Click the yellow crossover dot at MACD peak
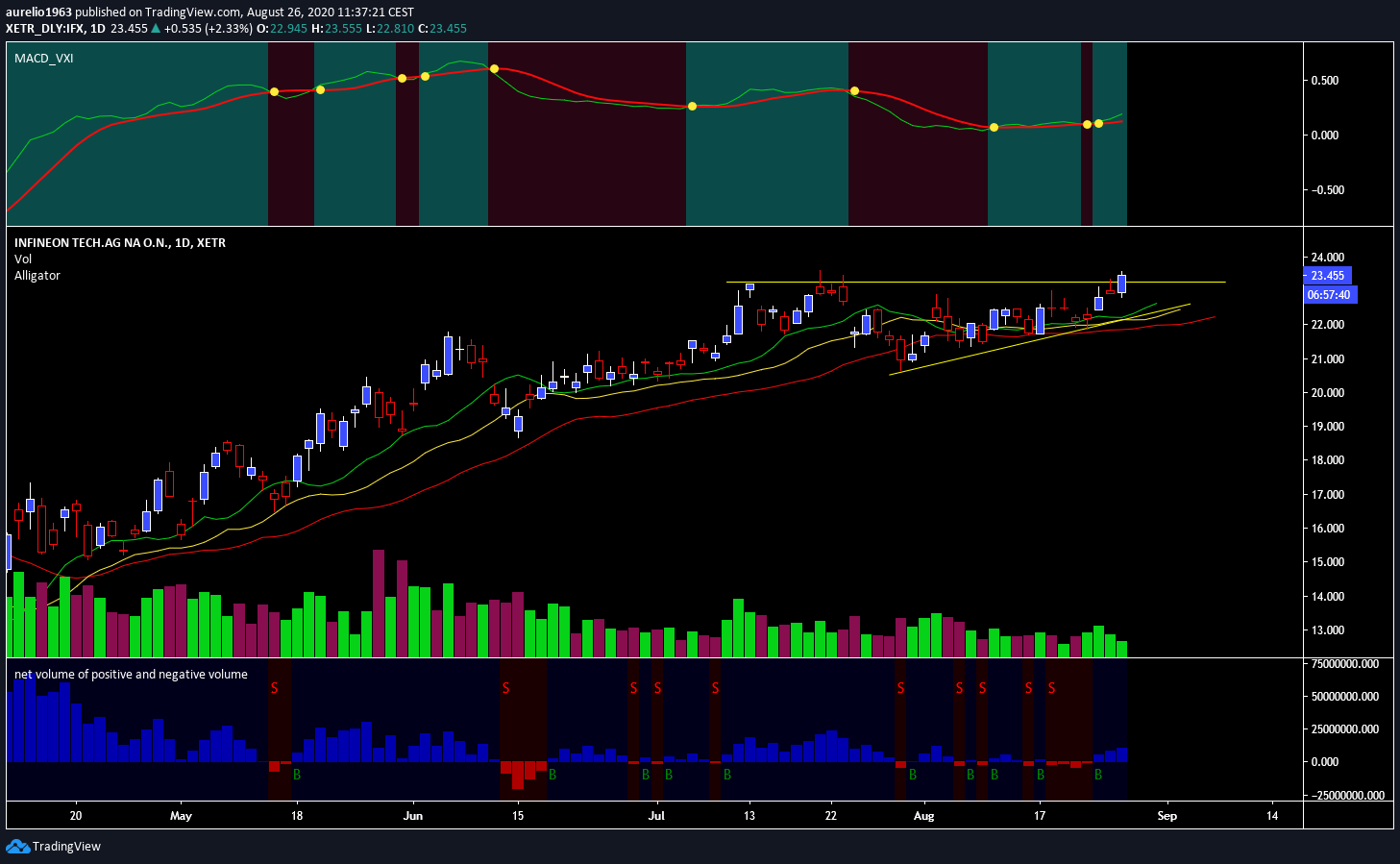1400x864 pixels. tap(494, 68)
